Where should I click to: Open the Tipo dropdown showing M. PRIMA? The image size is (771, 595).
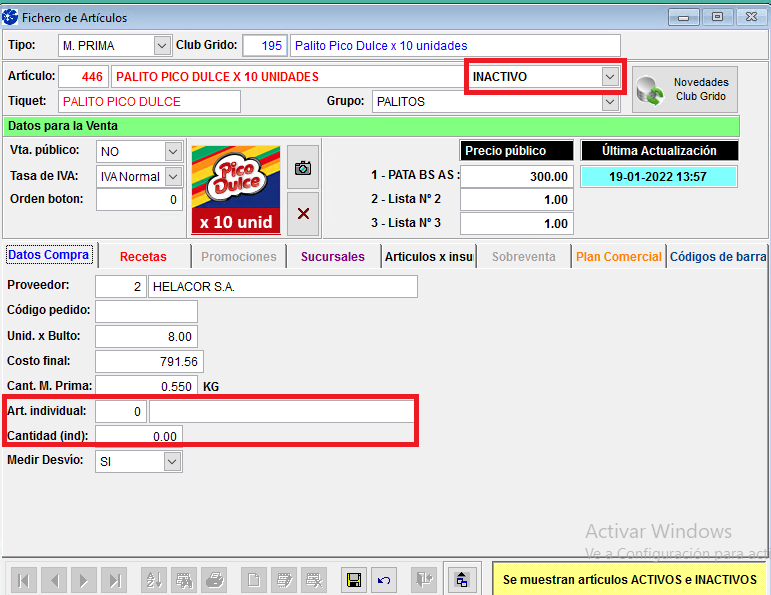click(163, 45)
